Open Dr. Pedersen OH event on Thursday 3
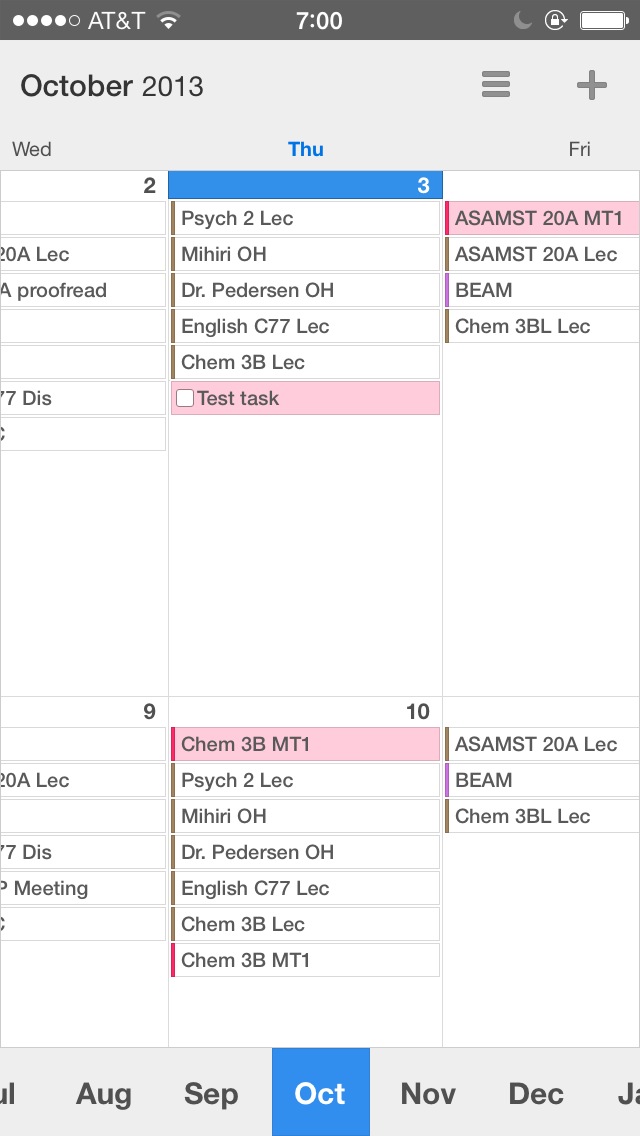 (305, 290)
